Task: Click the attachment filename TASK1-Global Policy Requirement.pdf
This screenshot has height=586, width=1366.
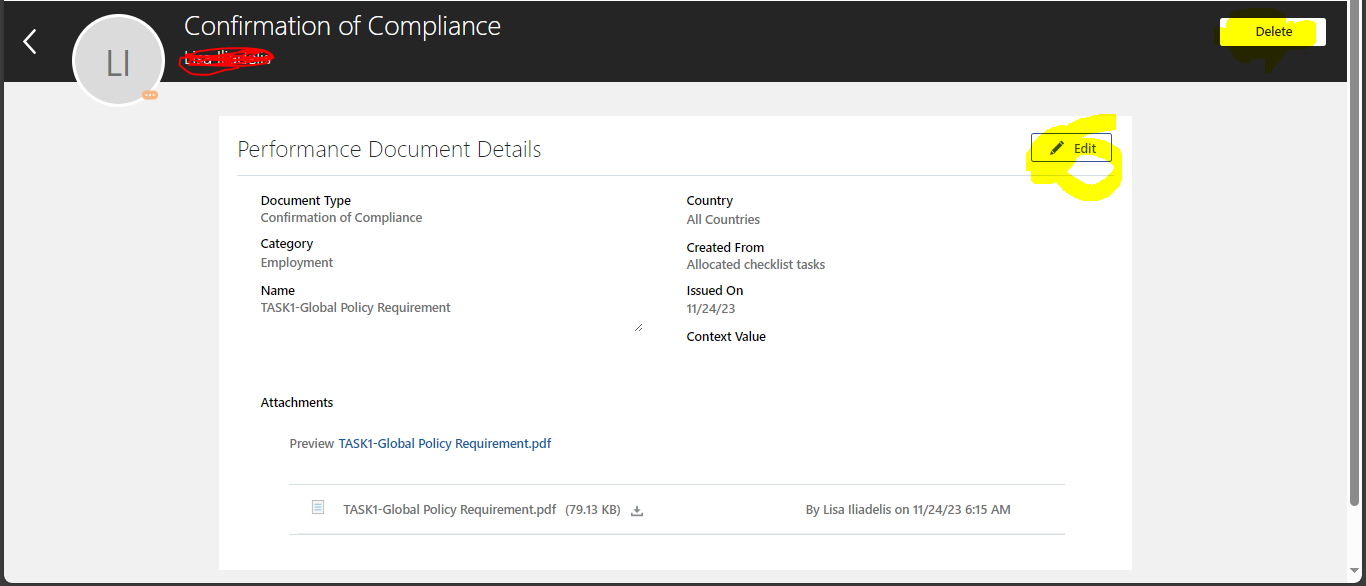Action: 449,509
